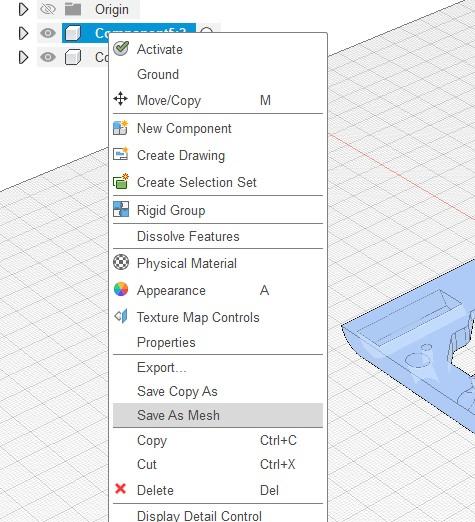Choose Cut in the context menu

(x=218, y=464)
